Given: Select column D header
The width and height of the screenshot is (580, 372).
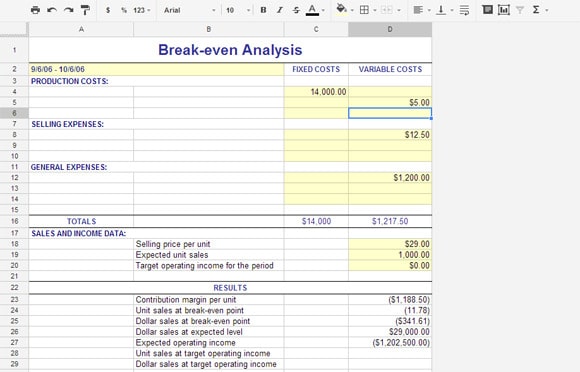Looking at the screenshot, I should coord(390,29).
